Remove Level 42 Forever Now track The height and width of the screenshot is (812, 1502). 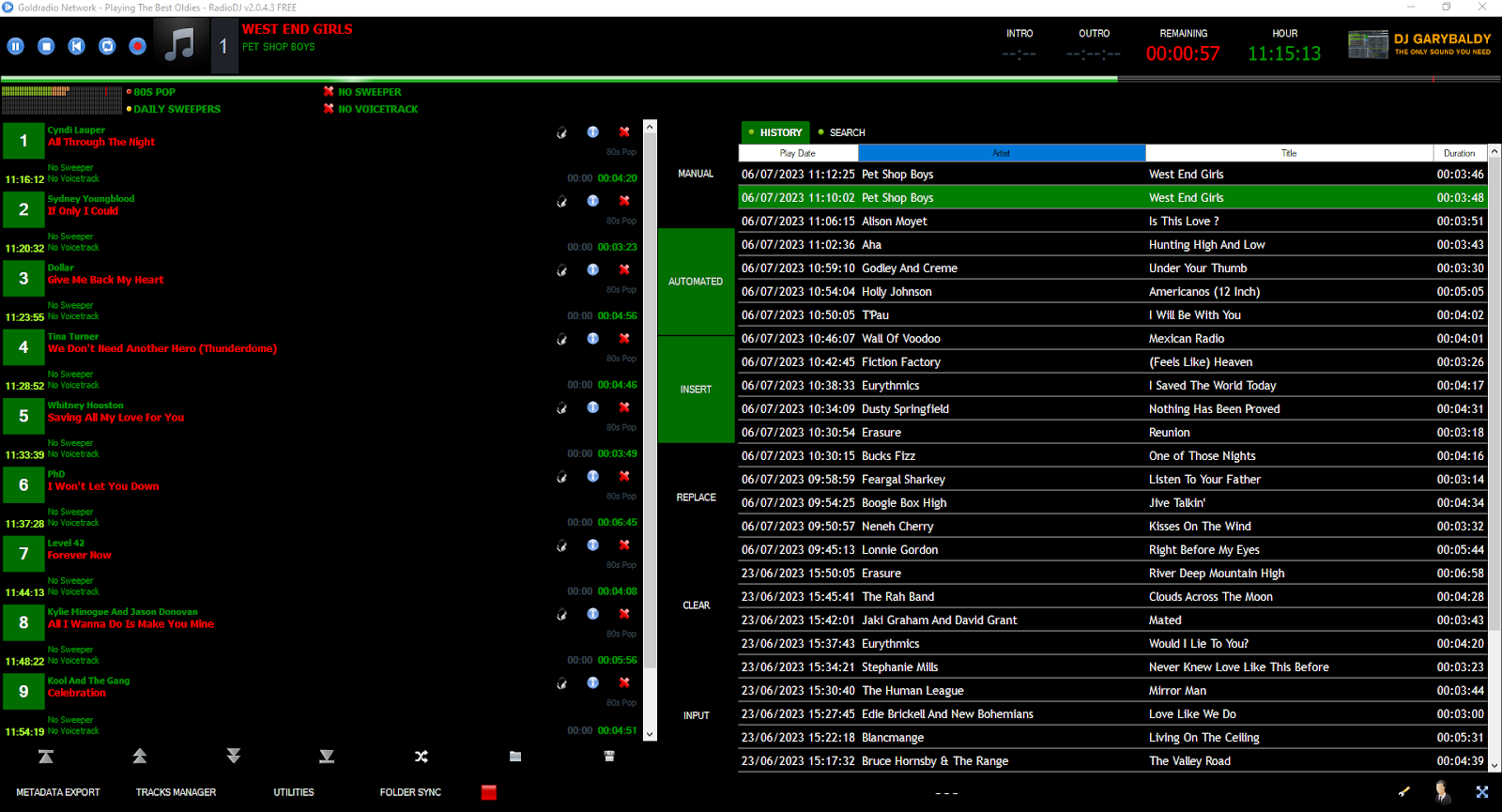coord(624,545)
